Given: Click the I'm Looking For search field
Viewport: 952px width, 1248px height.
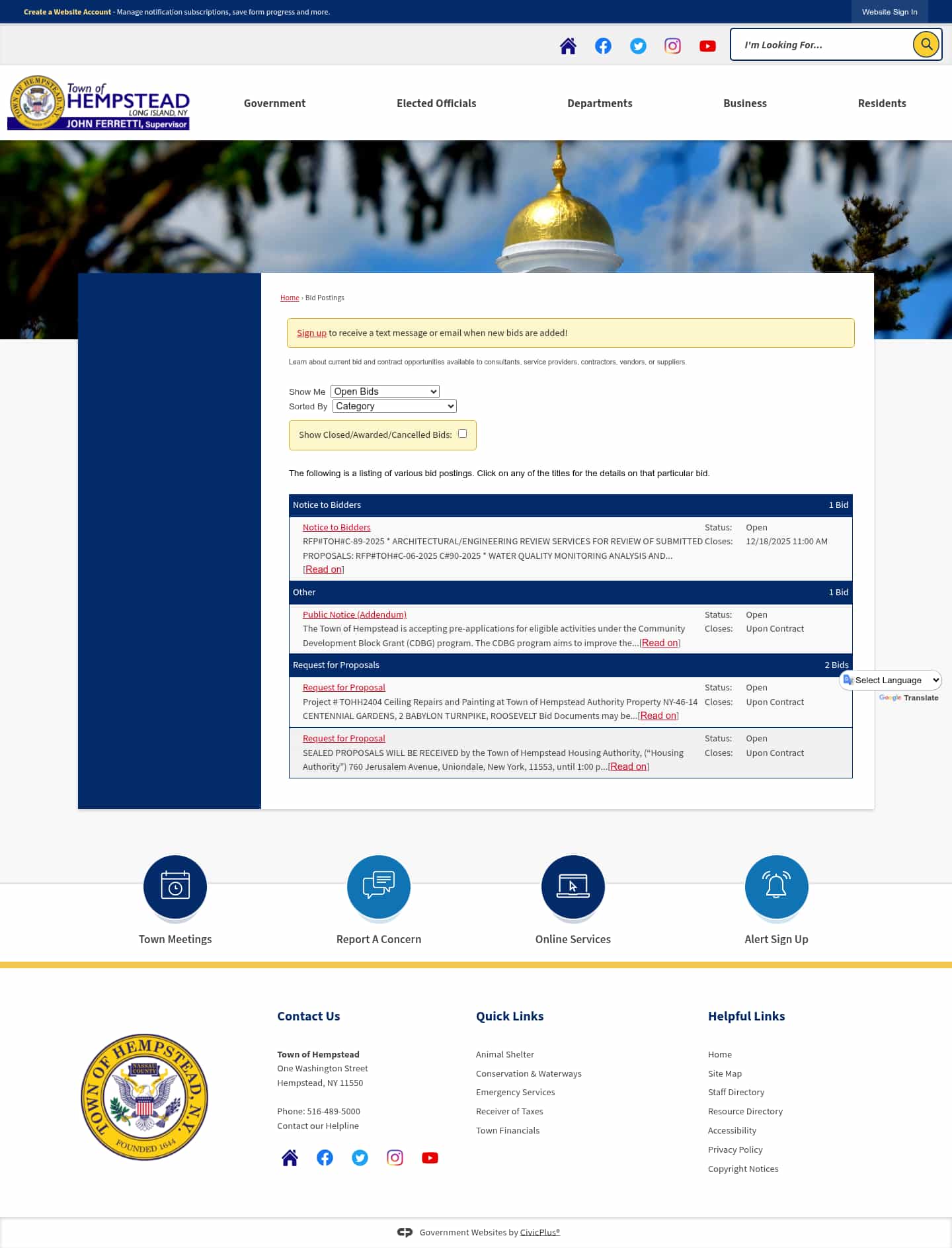Looking at the screenshot, I should tap(822, 45).
